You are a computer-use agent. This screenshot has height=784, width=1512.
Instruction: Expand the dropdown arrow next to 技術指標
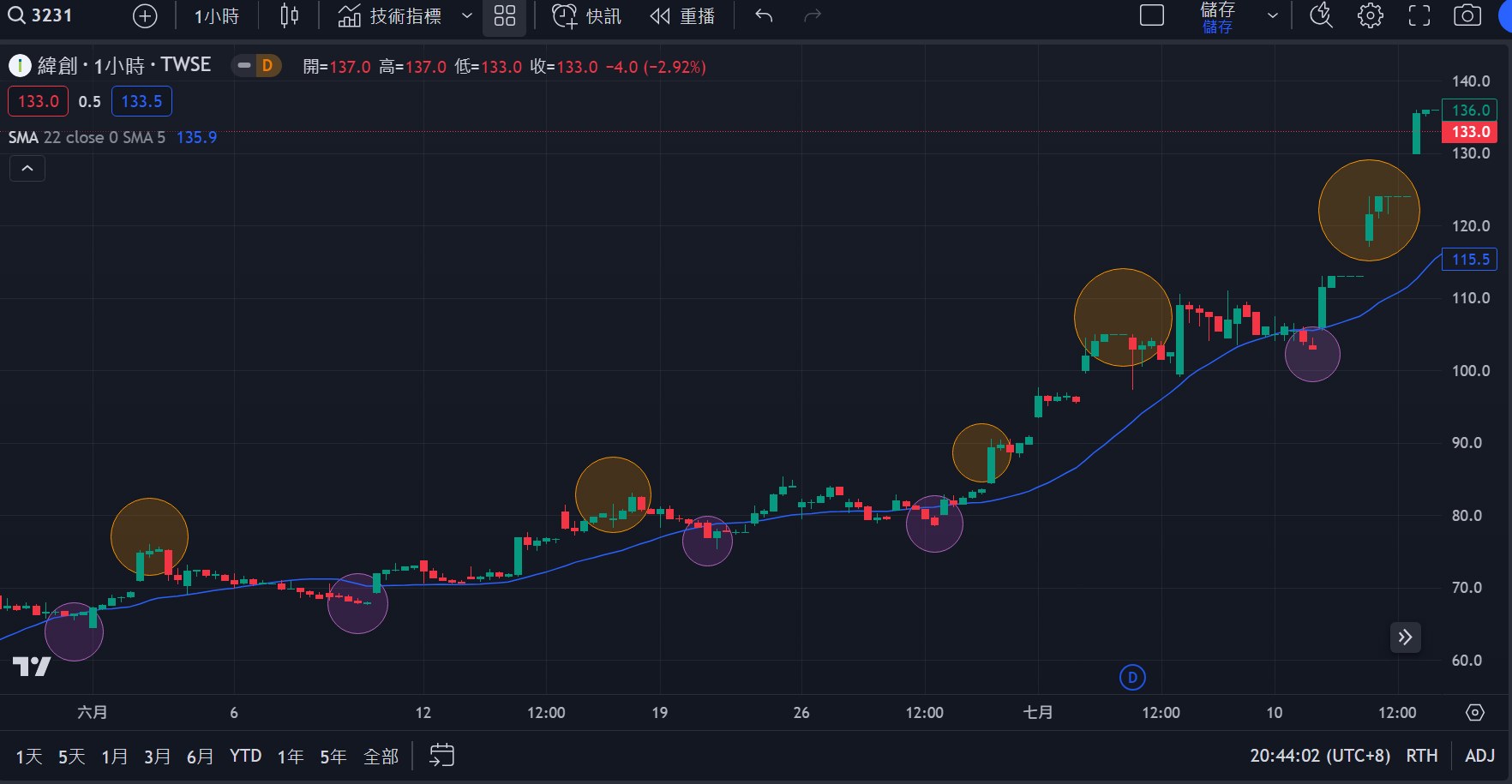(467, 16)
